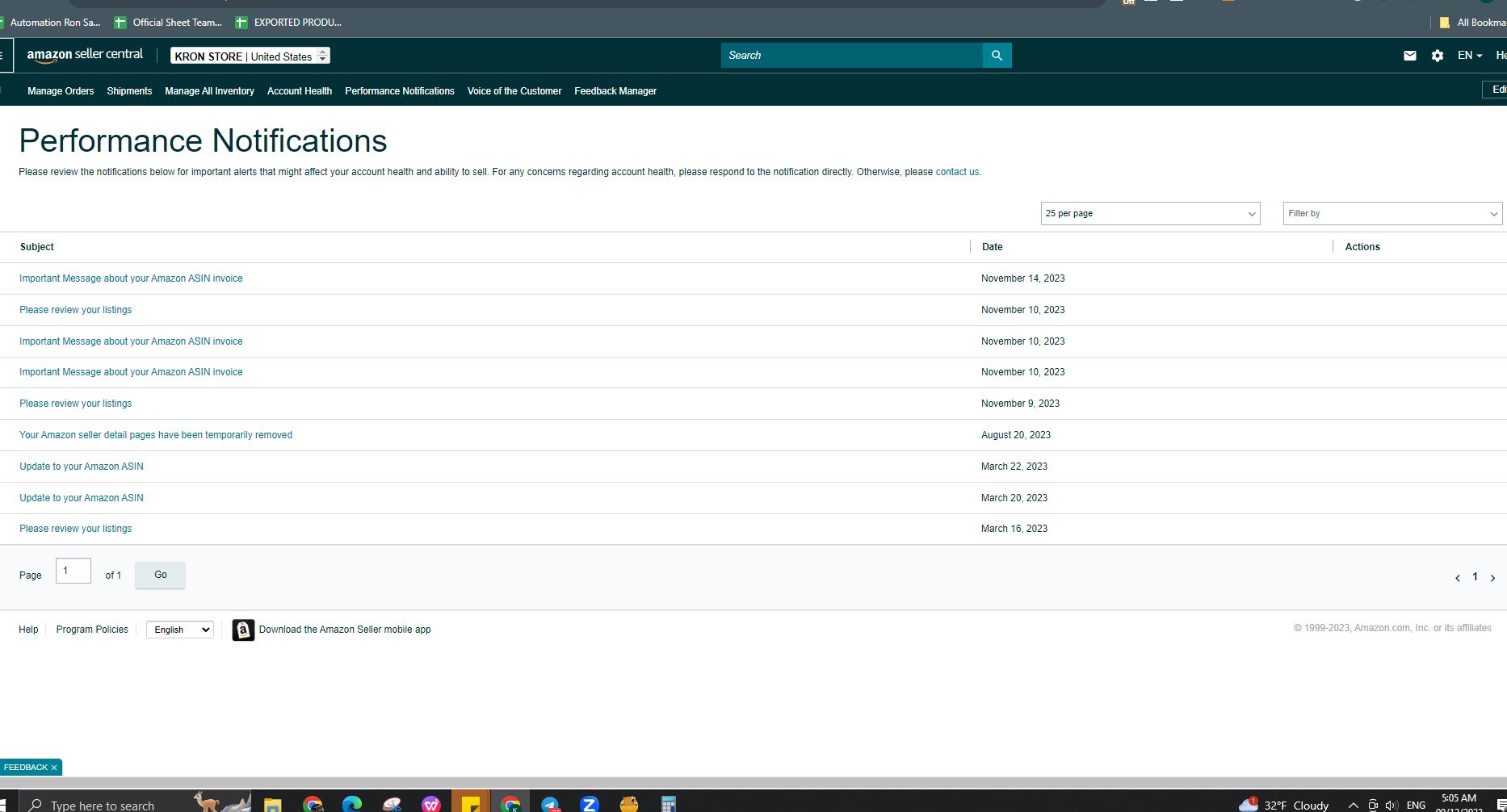Open the Snipping Tool taskbar icon
Image resolution: width=1507 pixels, height=812 pixels.
click(x=392, y=804)
